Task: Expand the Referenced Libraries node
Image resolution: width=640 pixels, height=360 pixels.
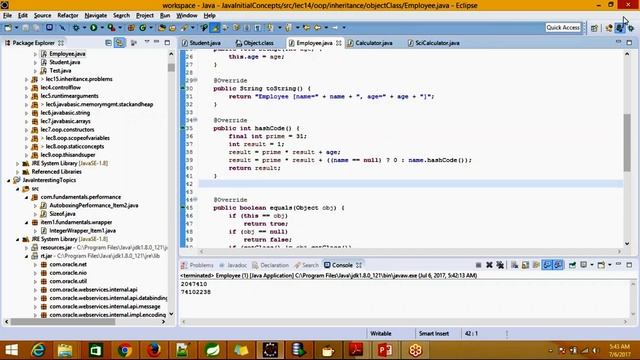Action: (18, 171)
